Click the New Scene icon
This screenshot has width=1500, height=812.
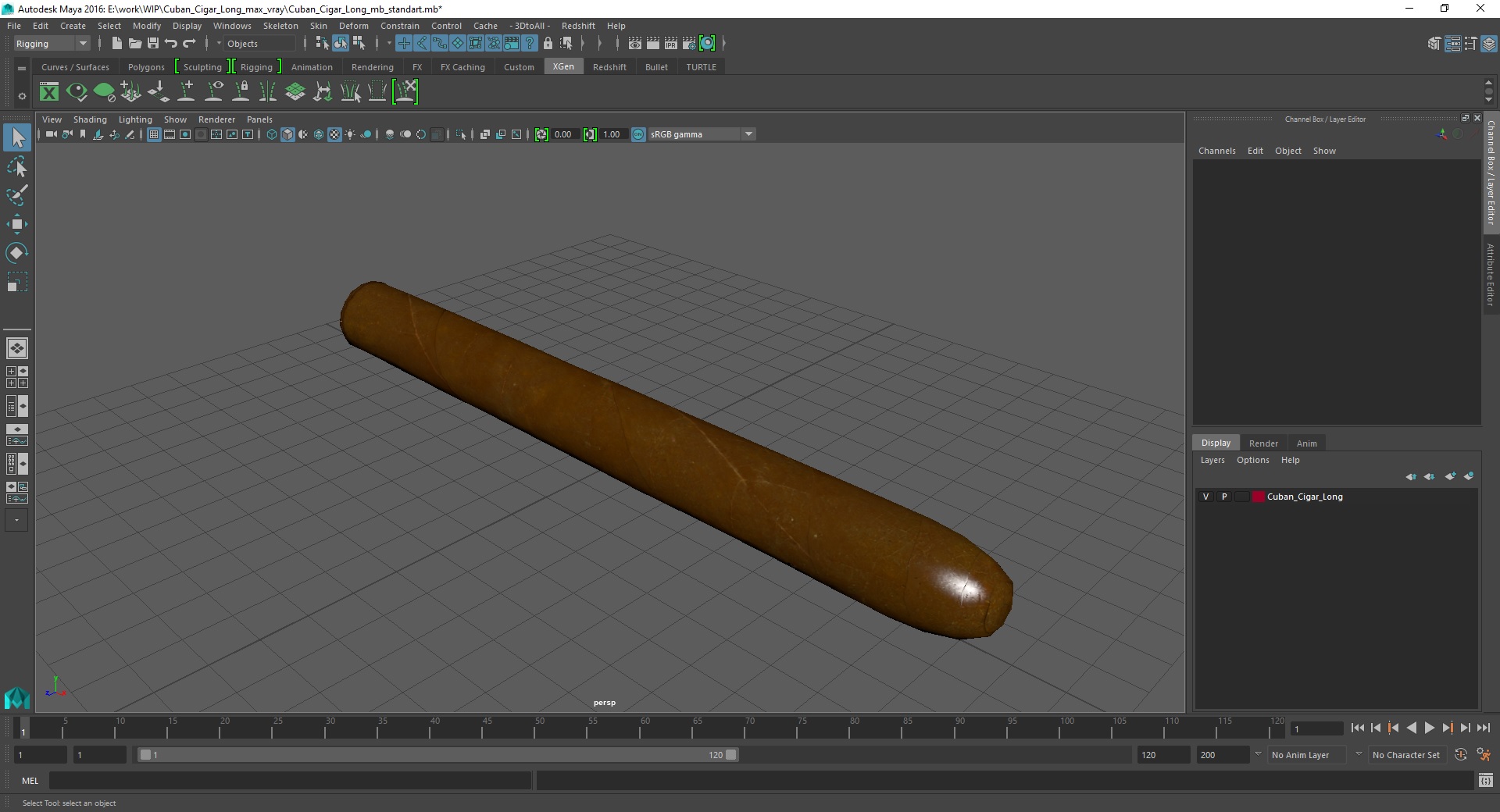click(116, 44)
